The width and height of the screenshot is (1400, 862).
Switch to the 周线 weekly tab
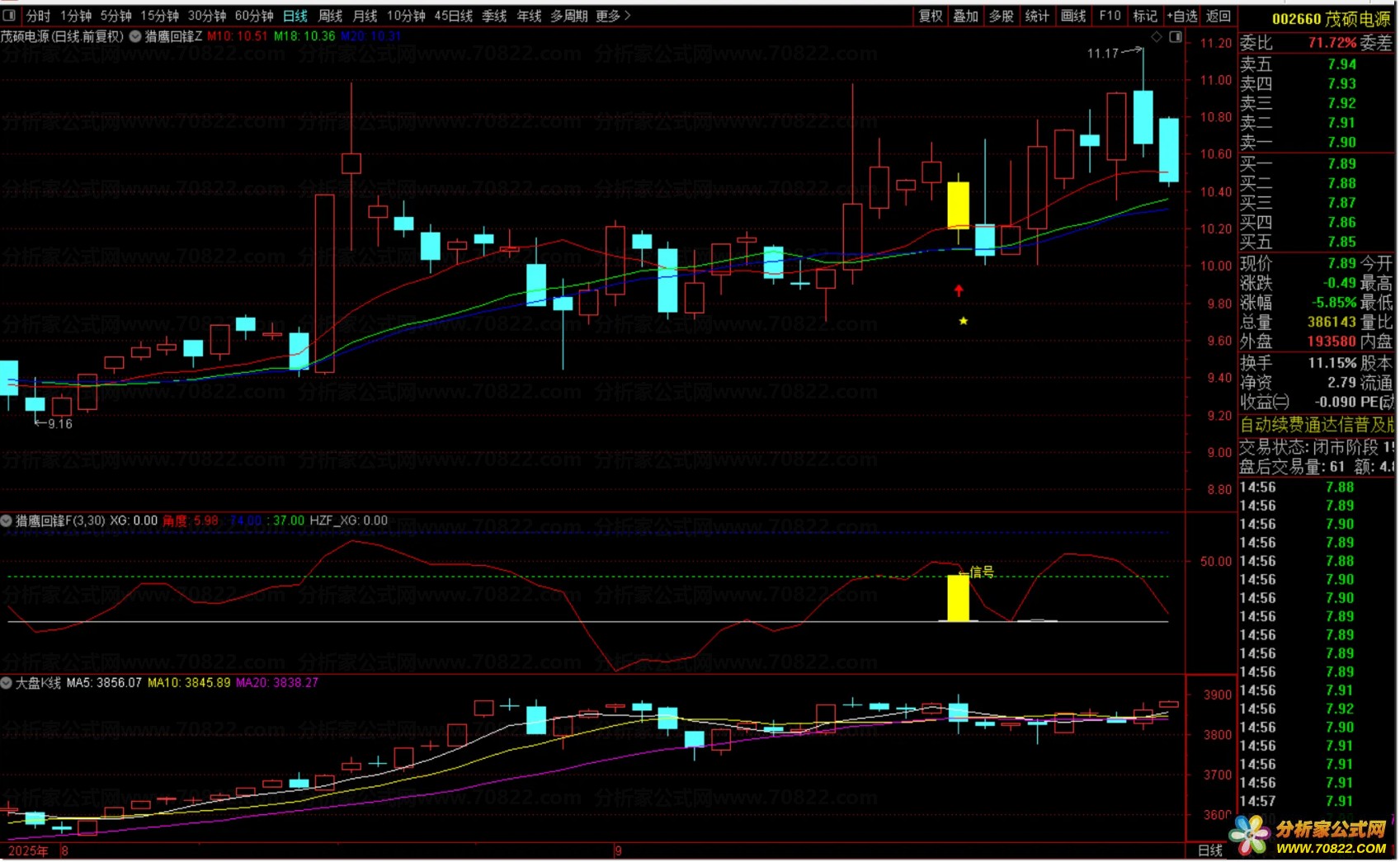coord(330,16)
